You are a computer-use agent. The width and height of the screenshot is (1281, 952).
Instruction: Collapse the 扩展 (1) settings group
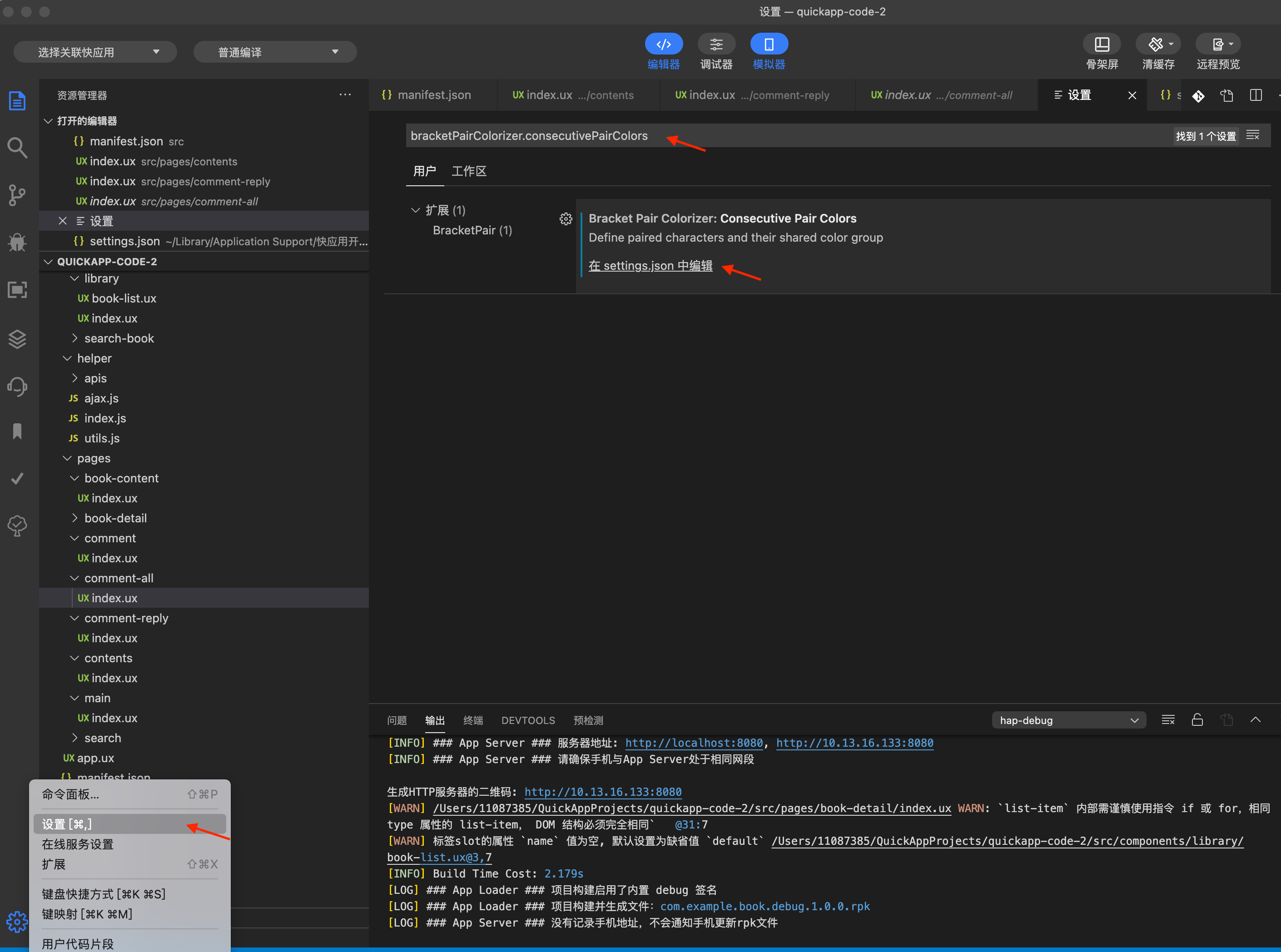(416, 210)
